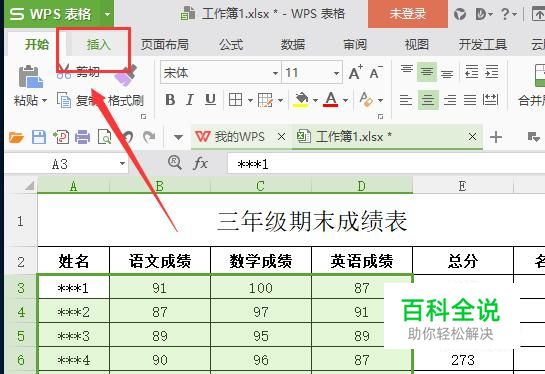The width and height of the screenshot is (545, 374).
Task: Print the workbook with printer icon
Action: [82, 137]
